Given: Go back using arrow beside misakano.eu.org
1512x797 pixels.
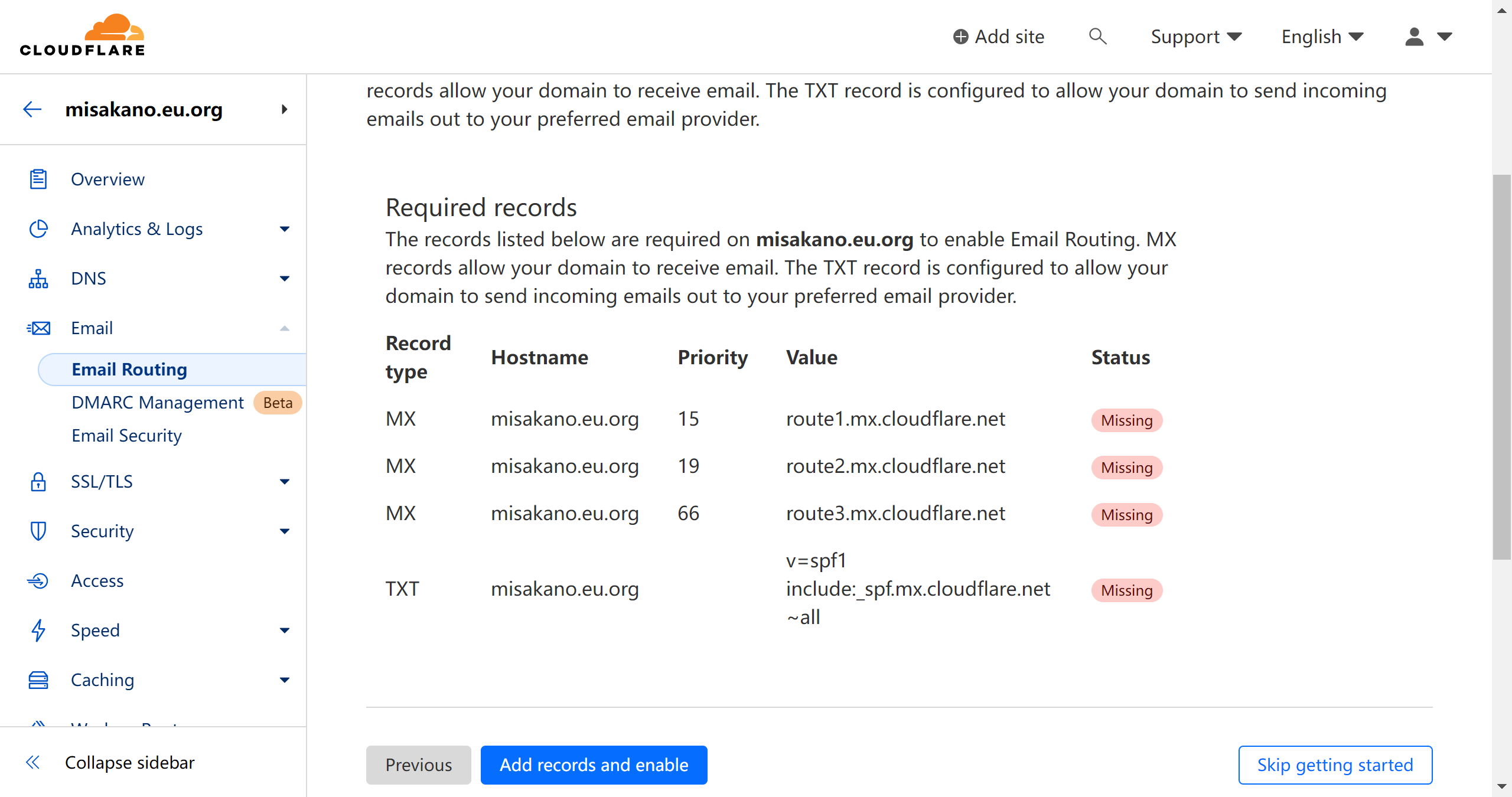Looking at the screenshot, I should 32,109.
